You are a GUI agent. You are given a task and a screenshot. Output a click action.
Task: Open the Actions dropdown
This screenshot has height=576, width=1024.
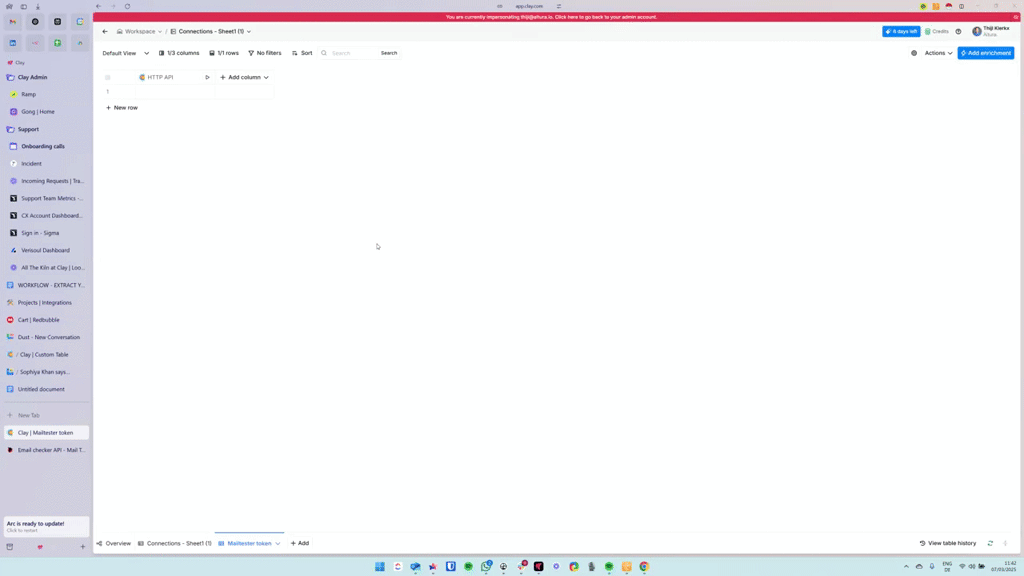936,53
